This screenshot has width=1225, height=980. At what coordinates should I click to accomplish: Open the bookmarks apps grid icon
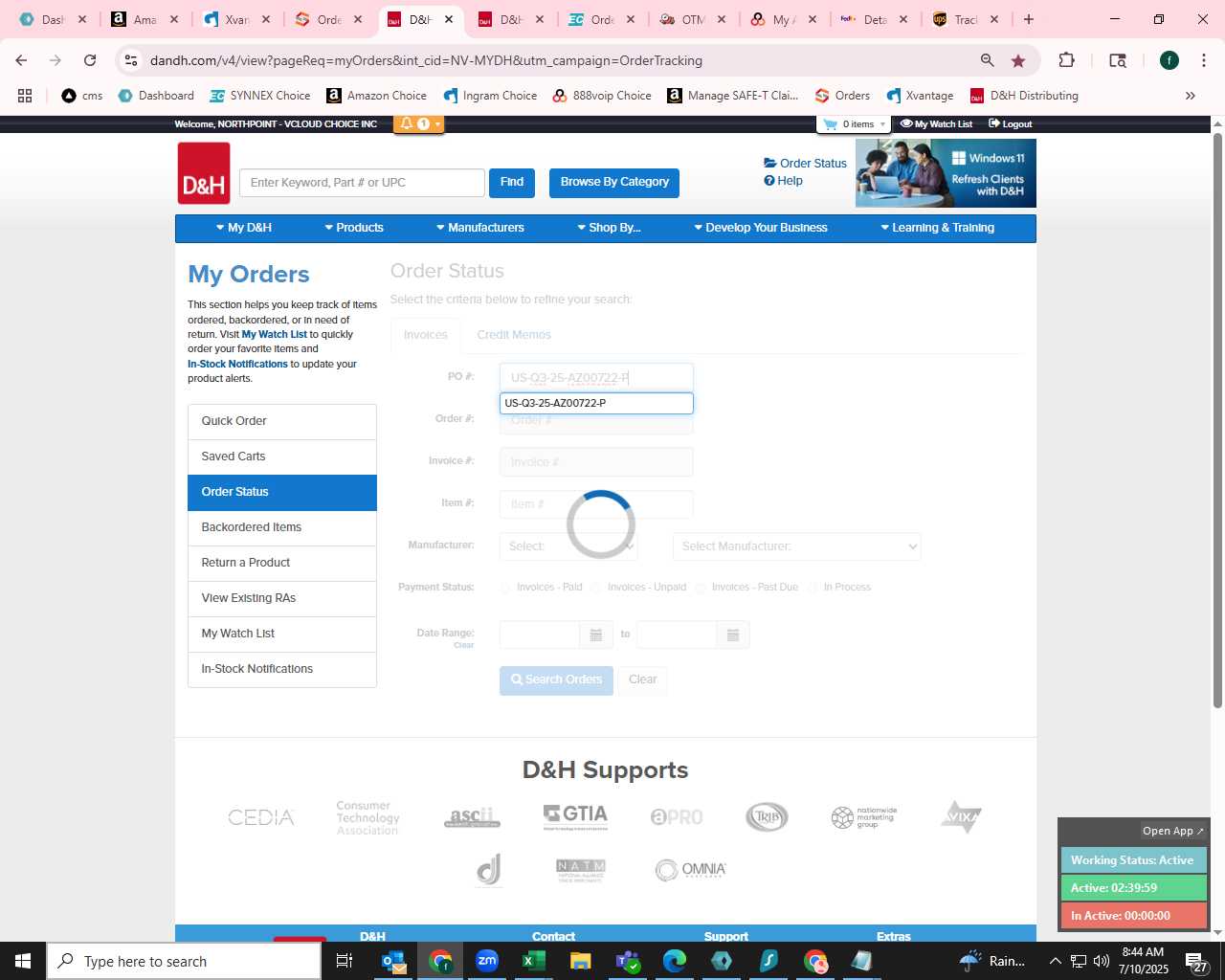(25, 96)
